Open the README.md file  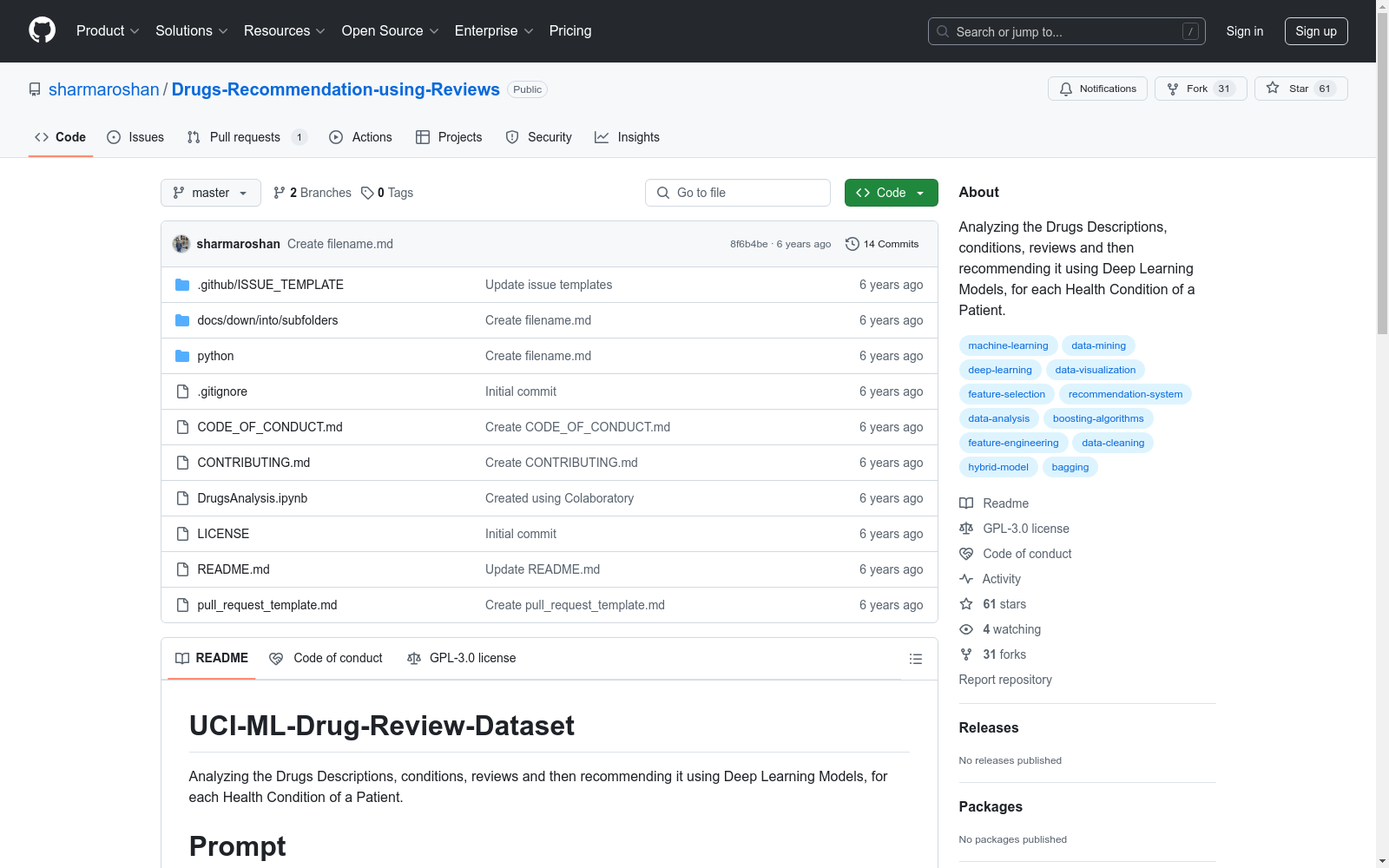(x=234, y=569)
